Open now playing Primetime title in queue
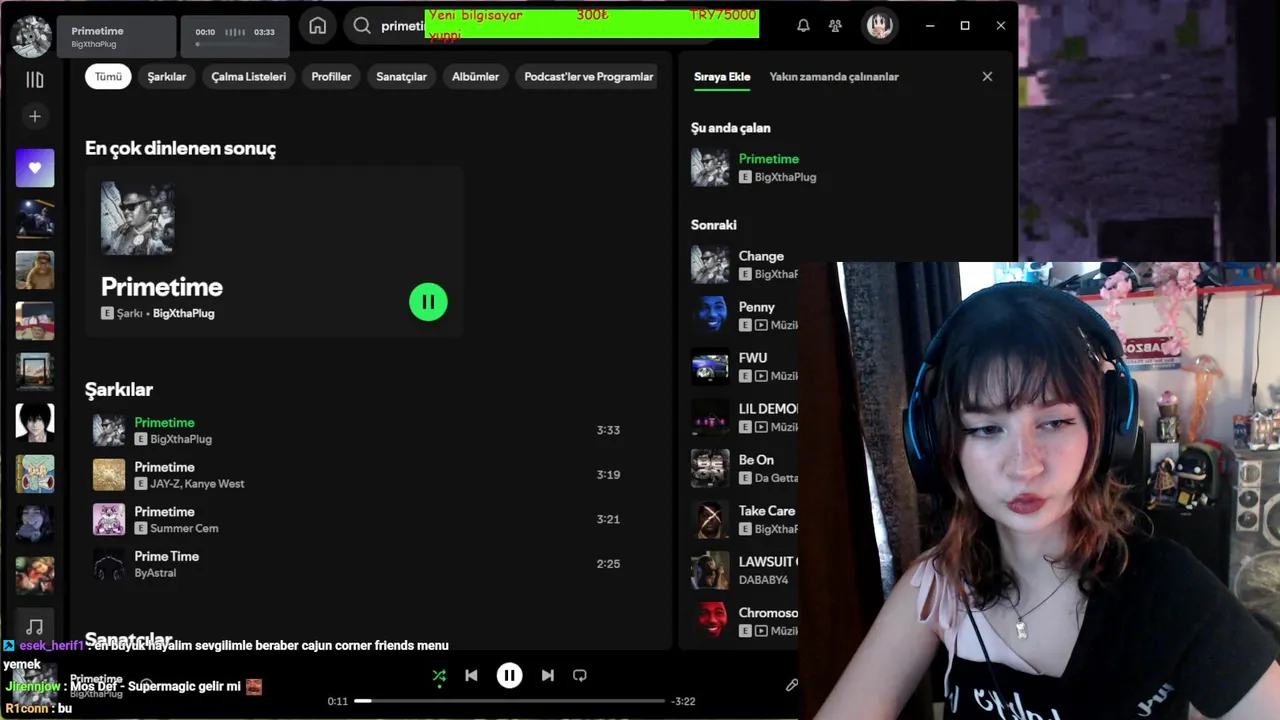The height and width of the screenshot is (720, 1280). pos(768,159)
